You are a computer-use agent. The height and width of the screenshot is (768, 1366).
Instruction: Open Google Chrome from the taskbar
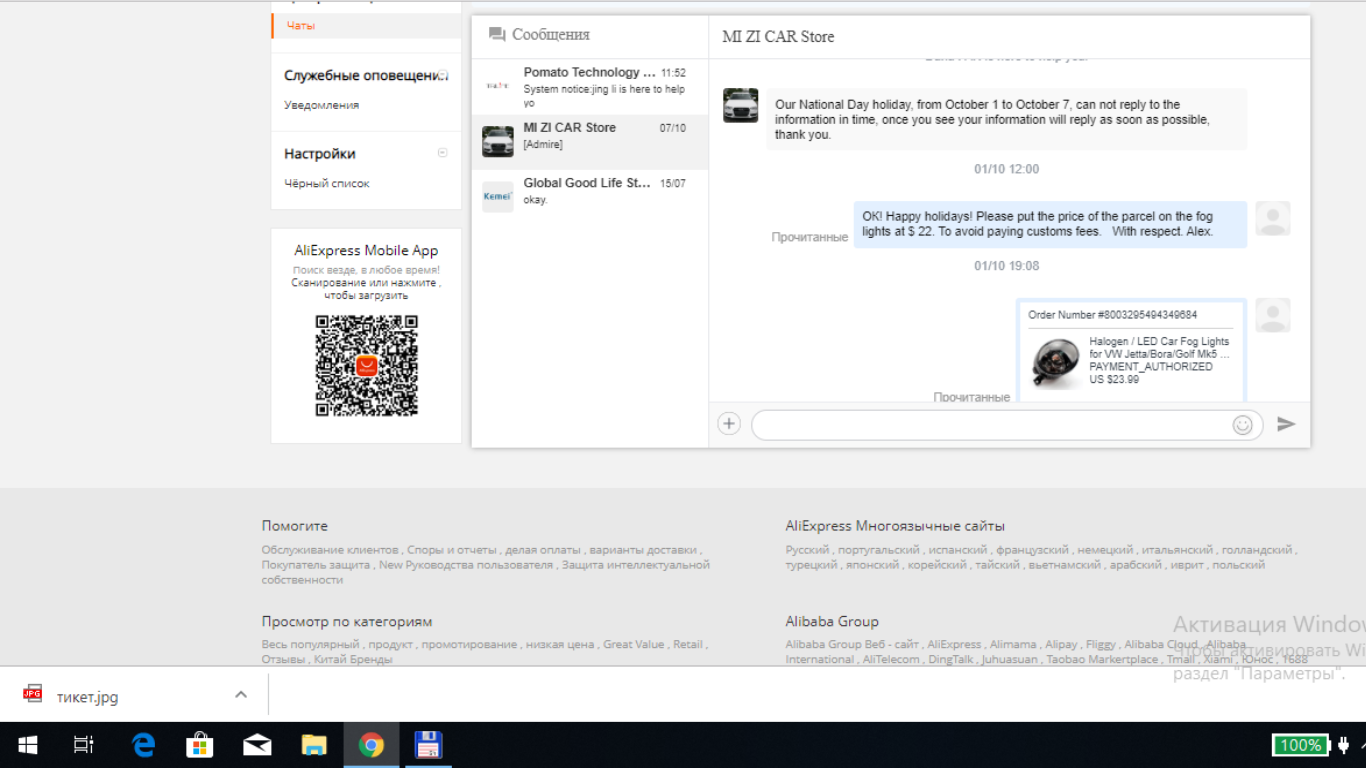(371, 745)
